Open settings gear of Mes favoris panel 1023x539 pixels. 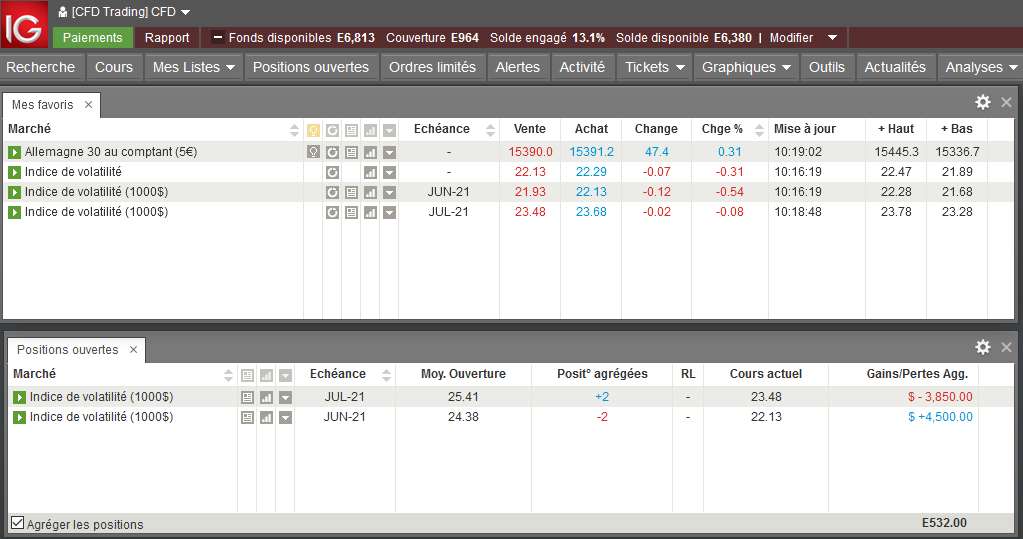coord(983,102)
